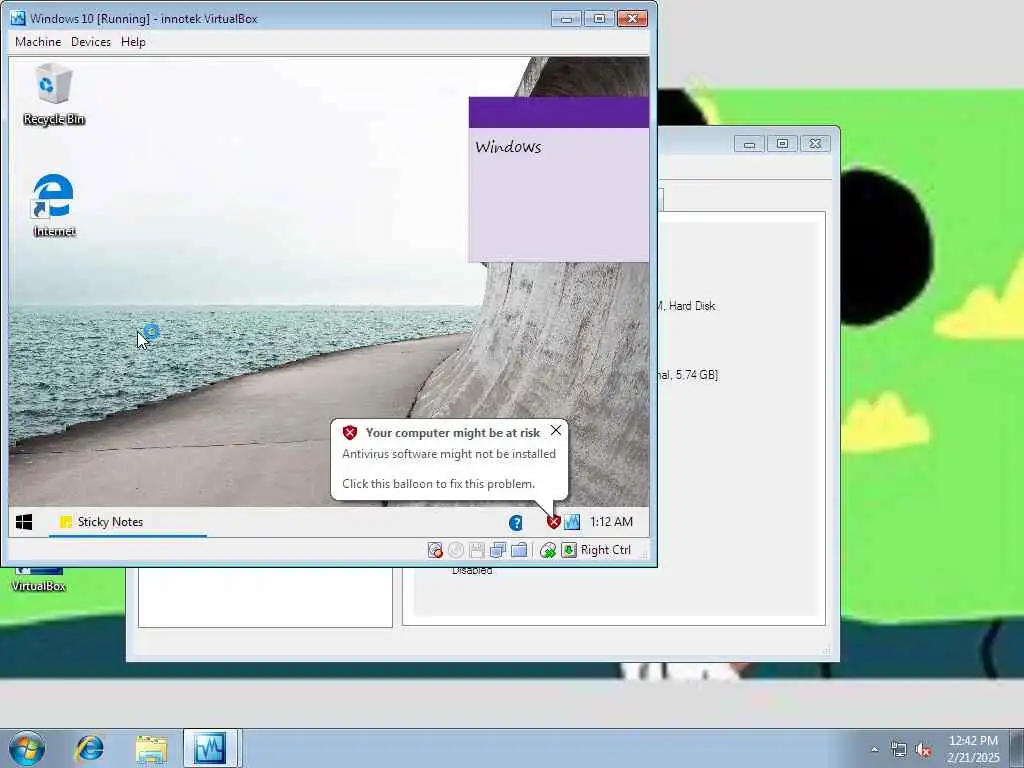Click the VirtualBox title bar icon
This screenshot has height=768, width=1024.
[18, 18]
